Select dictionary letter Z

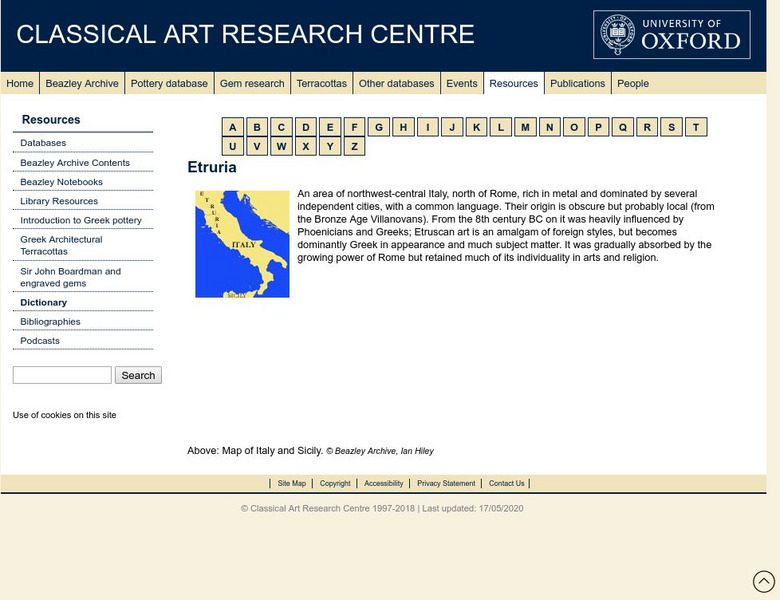(x=354, y=146)
